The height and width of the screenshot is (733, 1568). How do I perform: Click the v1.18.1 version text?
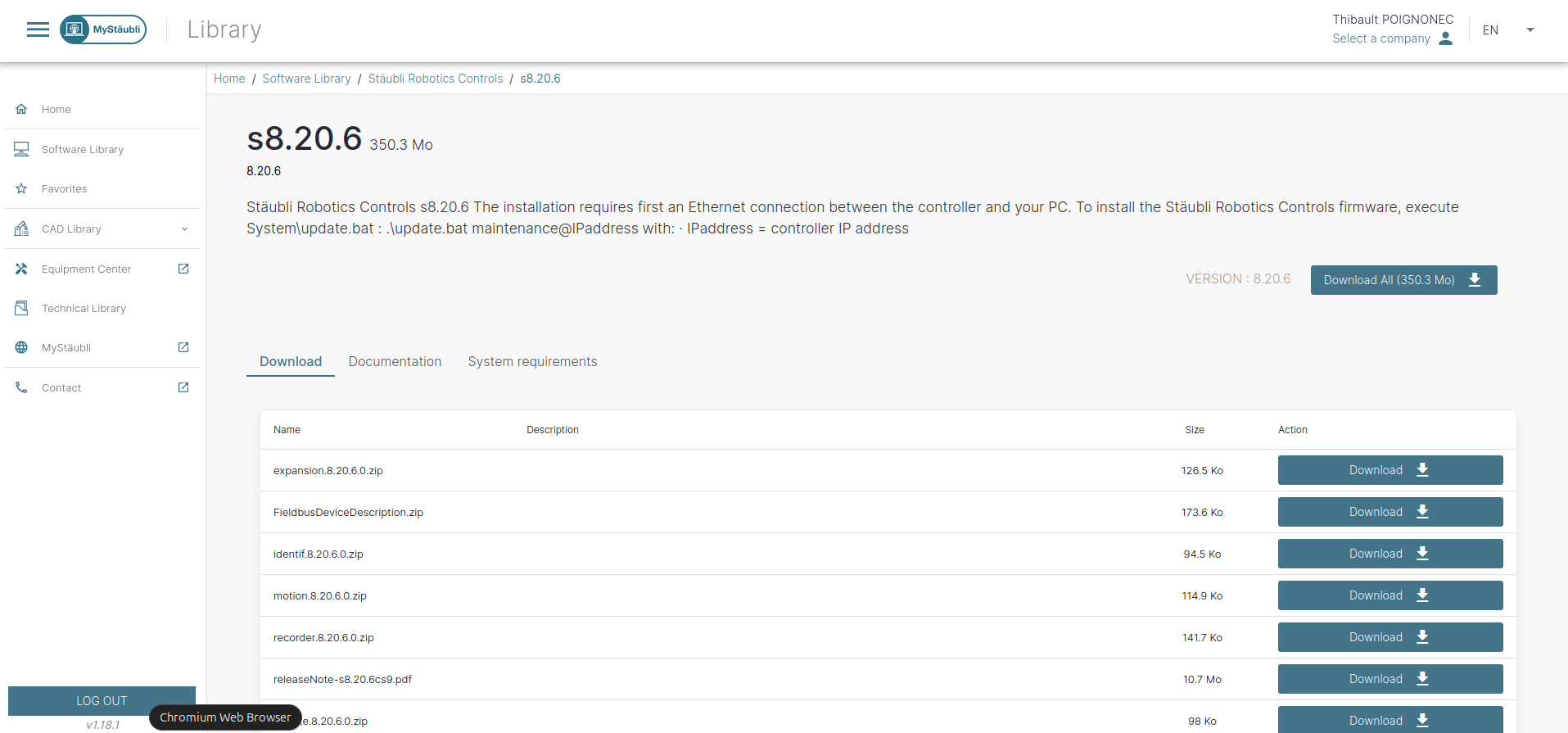click(103, 725)
